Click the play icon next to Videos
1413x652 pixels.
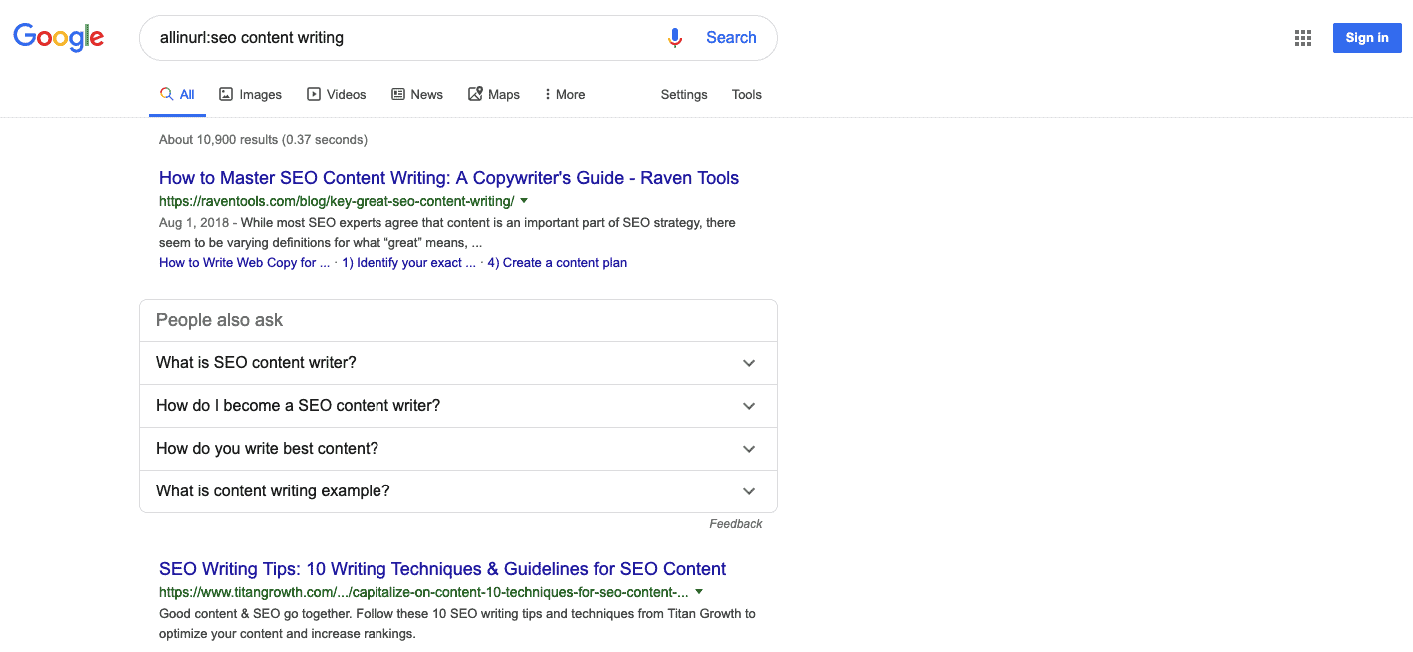[314, 93]
